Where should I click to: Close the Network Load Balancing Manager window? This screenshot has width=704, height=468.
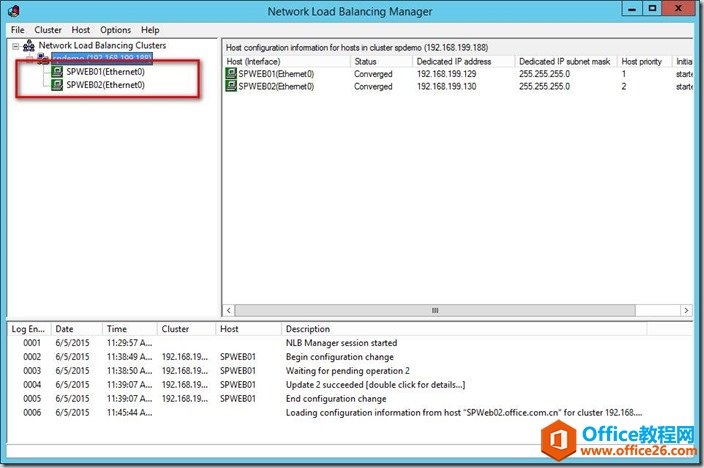679,9
